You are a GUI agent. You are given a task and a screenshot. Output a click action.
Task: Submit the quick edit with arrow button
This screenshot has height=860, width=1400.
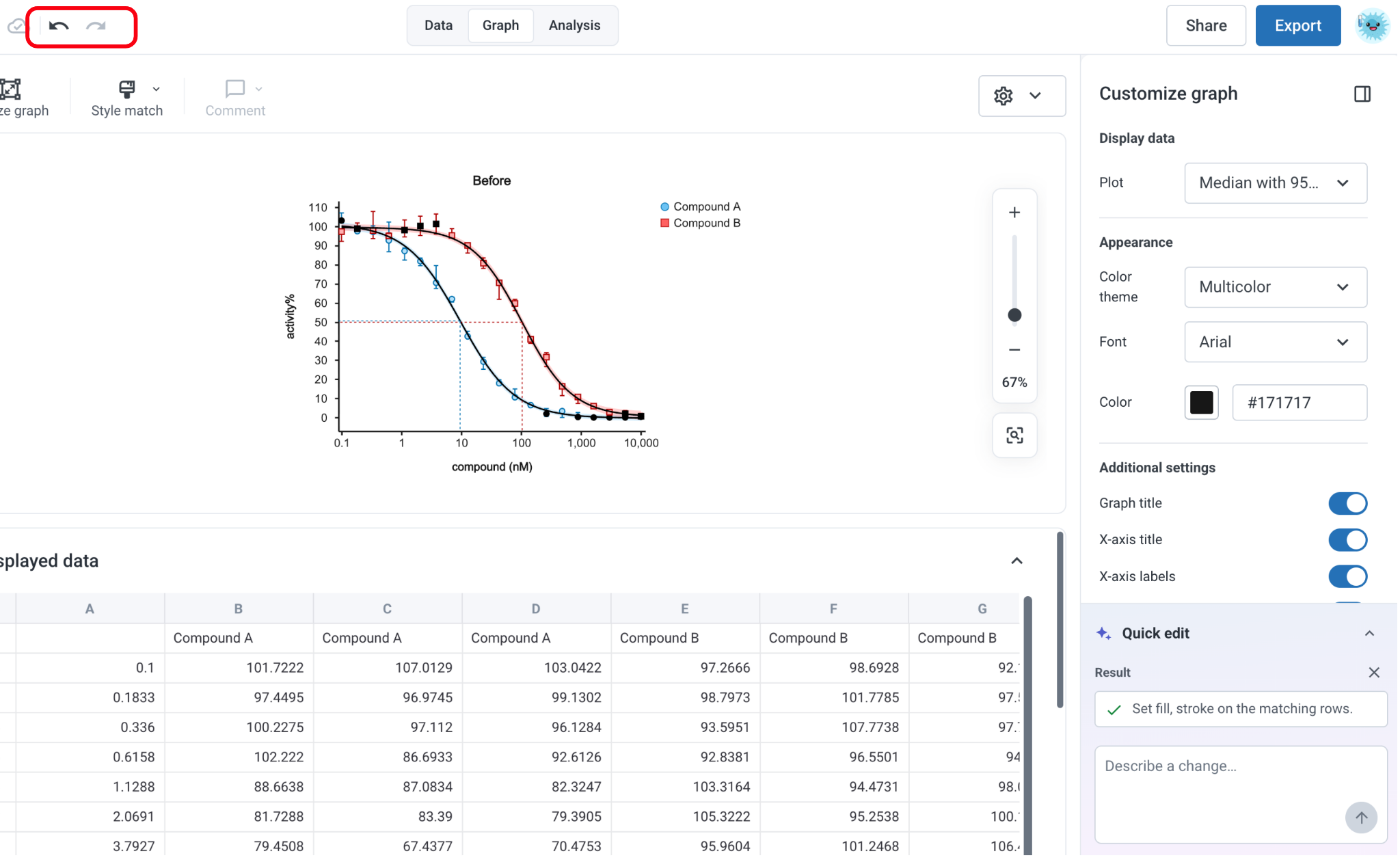(x=1361, y=817)
